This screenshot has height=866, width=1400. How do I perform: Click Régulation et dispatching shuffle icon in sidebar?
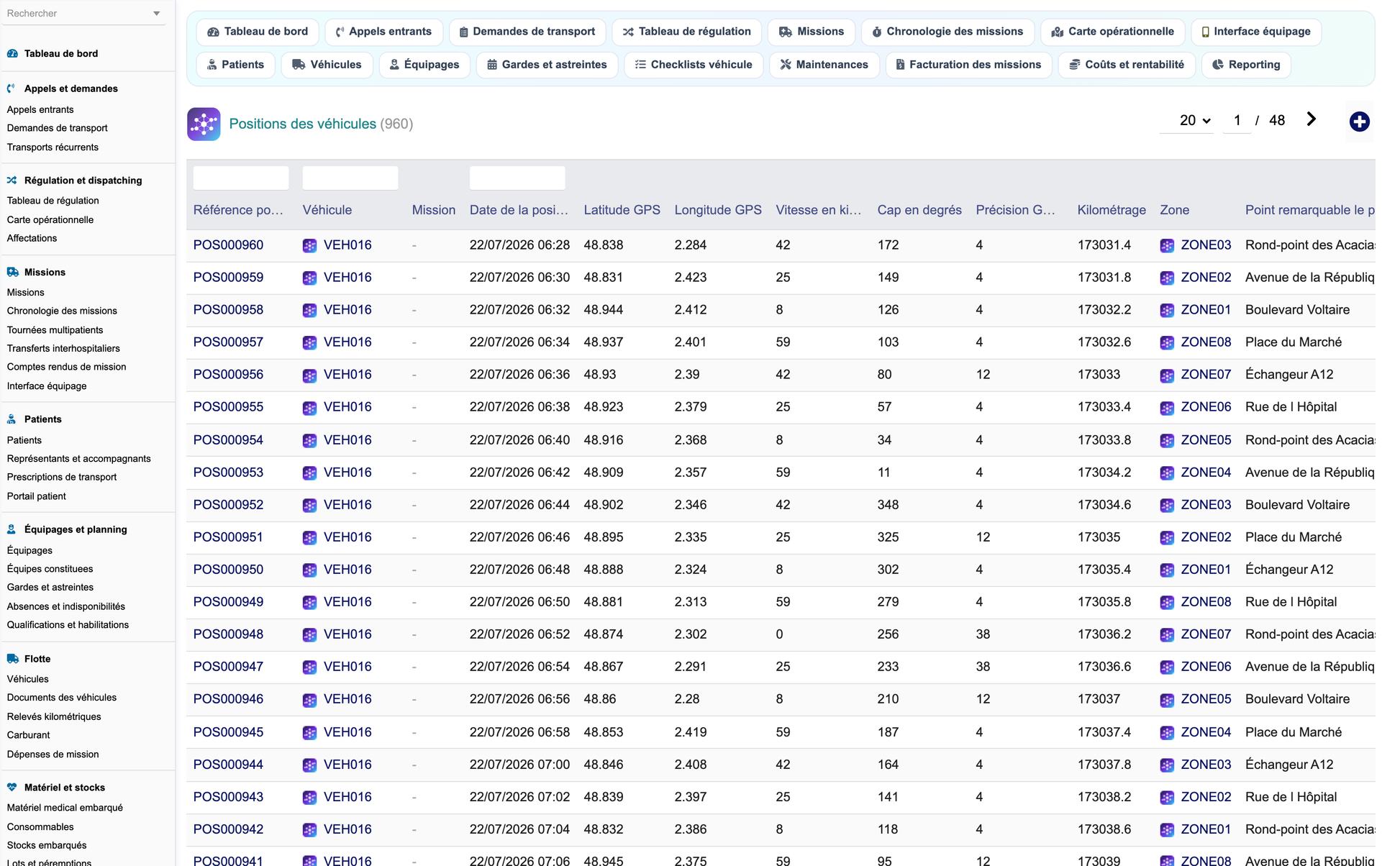coord(12,181)
